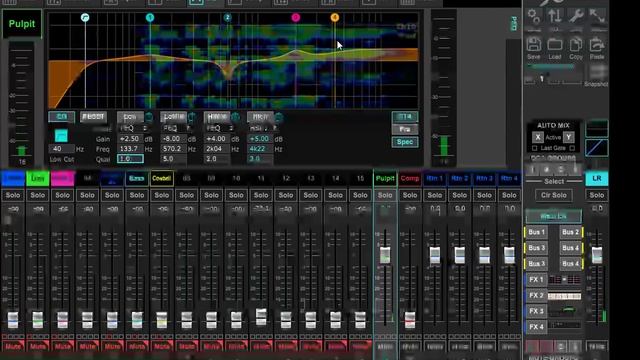This screenshot has width=640, height=360.
Task: Click the Rtn 2 fader handle
Action: pyautogui.click(x=460, y=255)
